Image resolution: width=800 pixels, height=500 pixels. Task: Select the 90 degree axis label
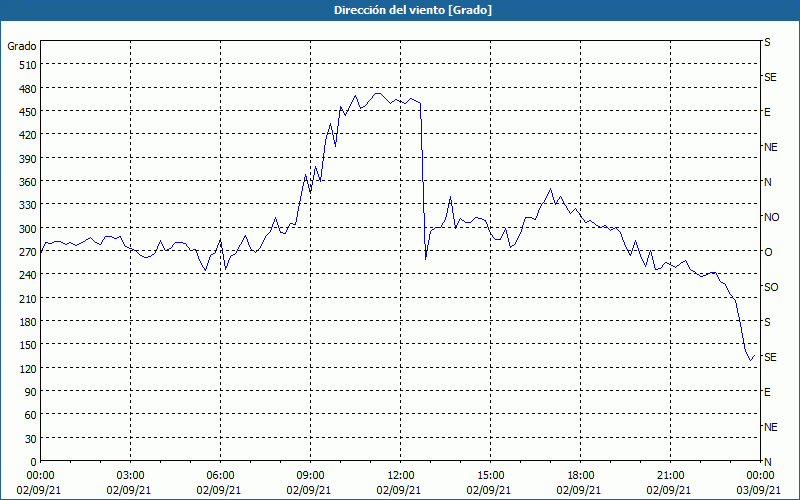[x=31, y=392]
